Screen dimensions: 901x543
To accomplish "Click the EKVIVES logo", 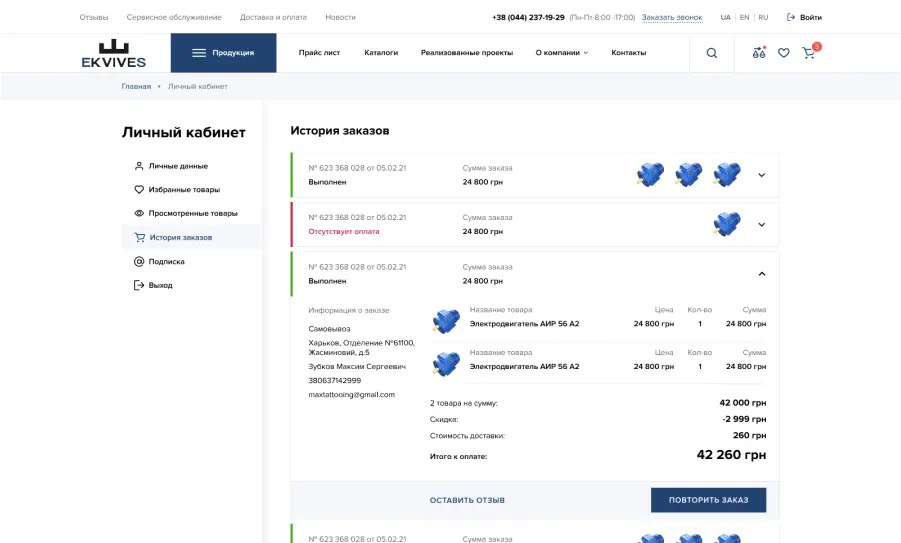I will tap(114, 54).
